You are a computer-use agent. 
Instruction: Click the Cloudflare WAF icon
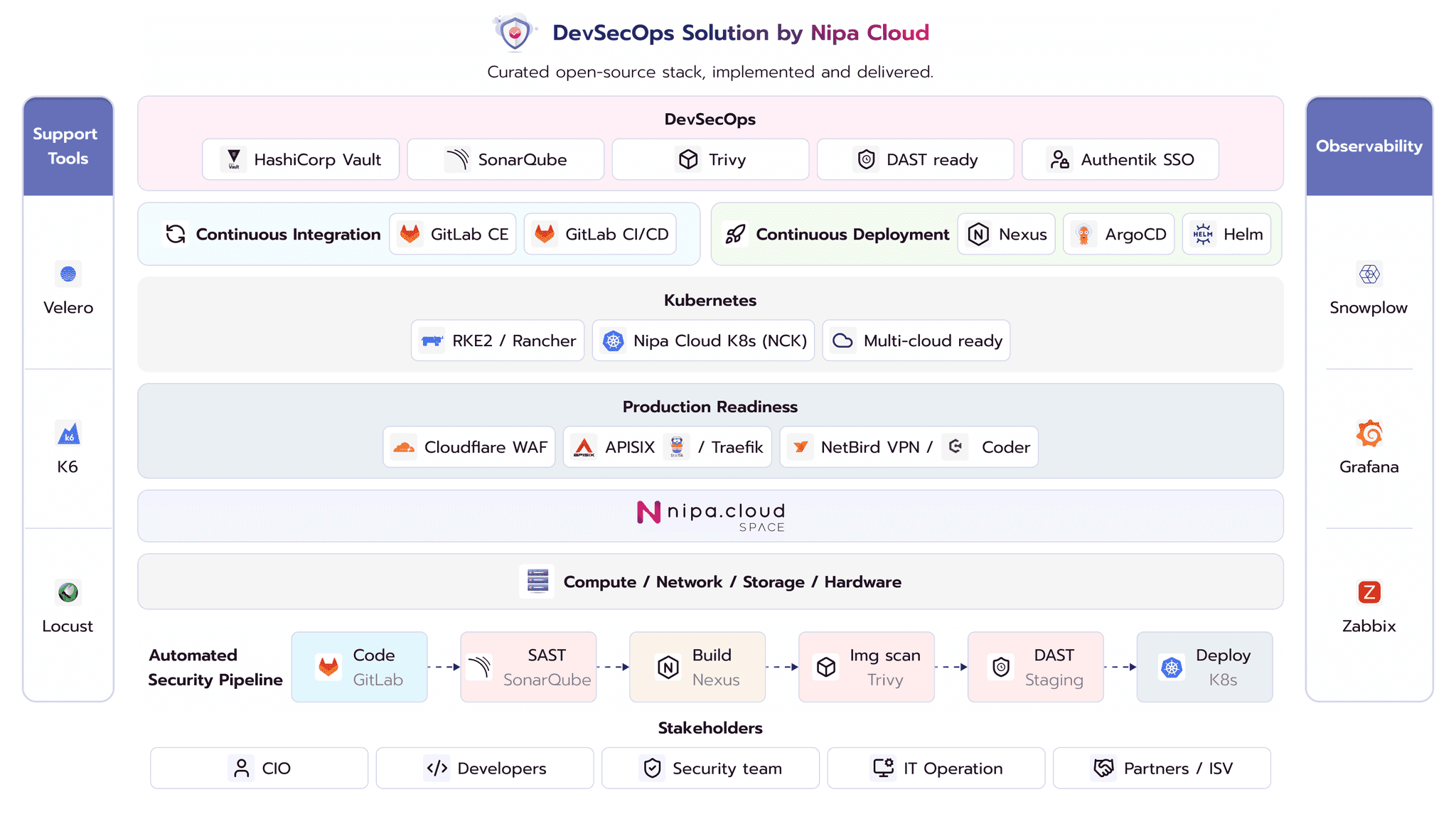(x=404, y=447)
